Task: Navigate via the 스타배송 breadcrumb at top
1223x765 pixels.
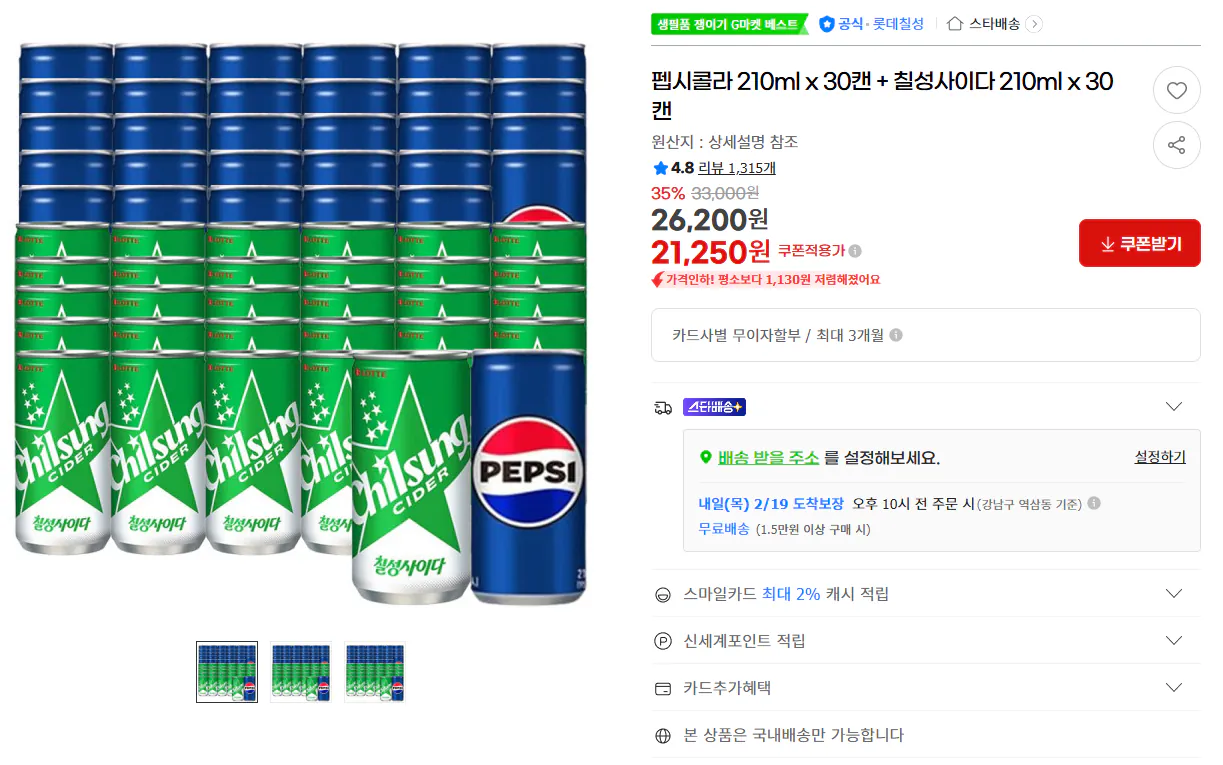Action: click(994, 24)
